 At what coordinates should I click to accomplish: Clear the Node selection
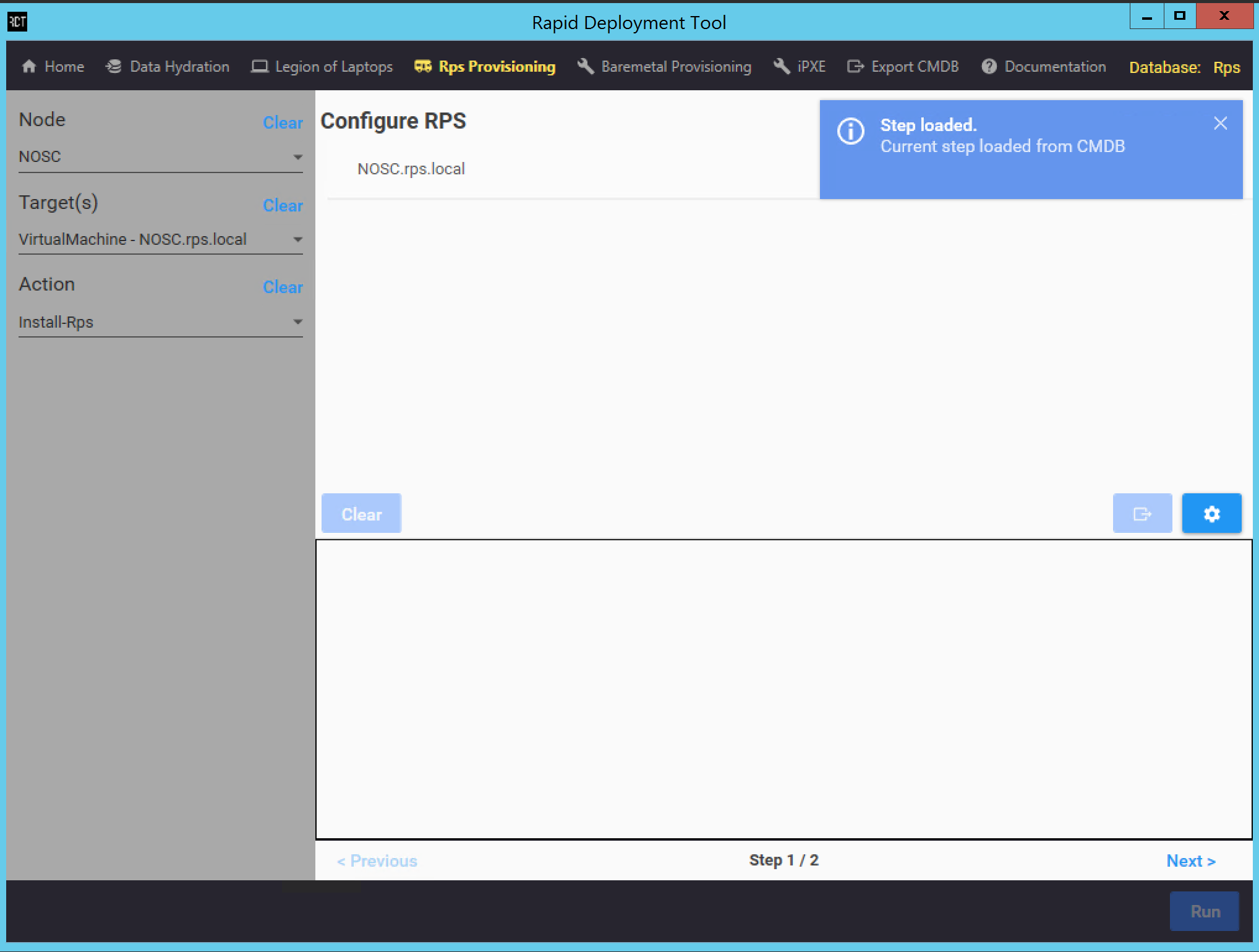pyautogui.click(x=283, y=122)
